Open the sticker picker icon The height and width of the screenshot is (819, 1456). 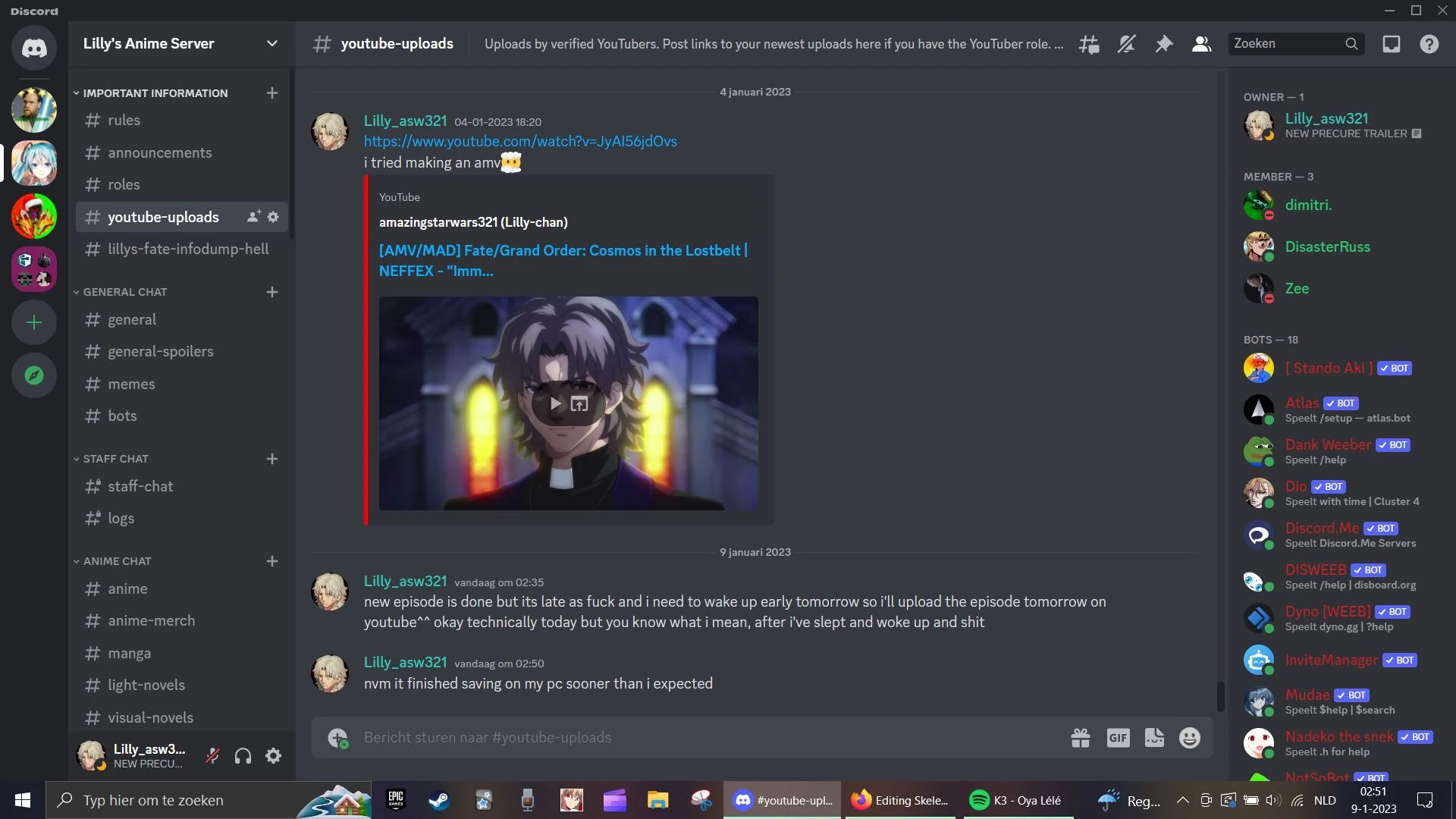[1154, 737]
